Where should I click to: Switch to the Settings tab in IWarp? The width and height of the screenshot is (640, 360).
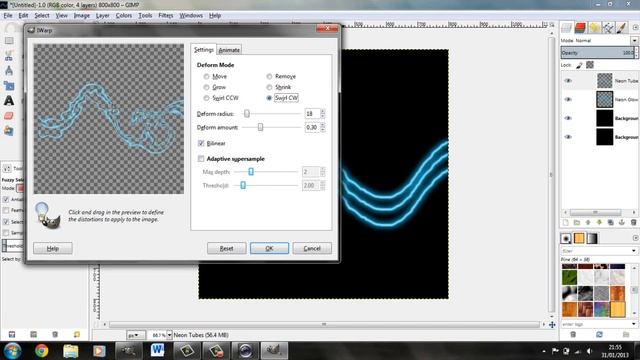point(203,49)
